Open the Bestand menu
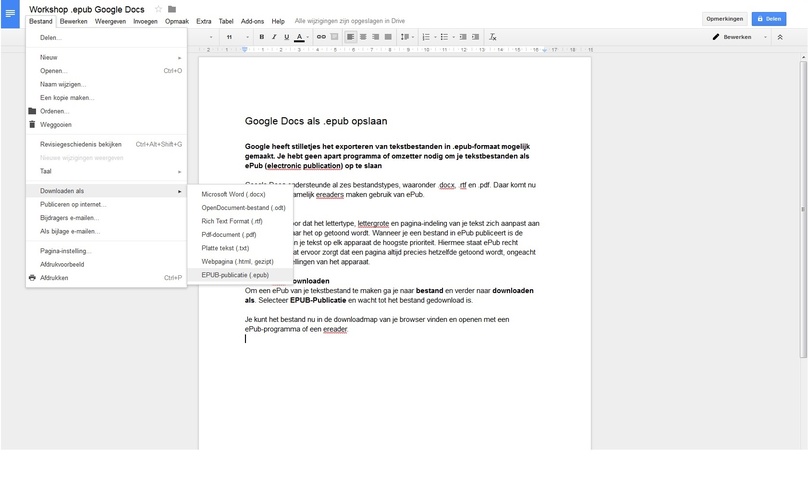Image resolution: width=808 pixels, height=503 pixels. [x=41, y=21]
